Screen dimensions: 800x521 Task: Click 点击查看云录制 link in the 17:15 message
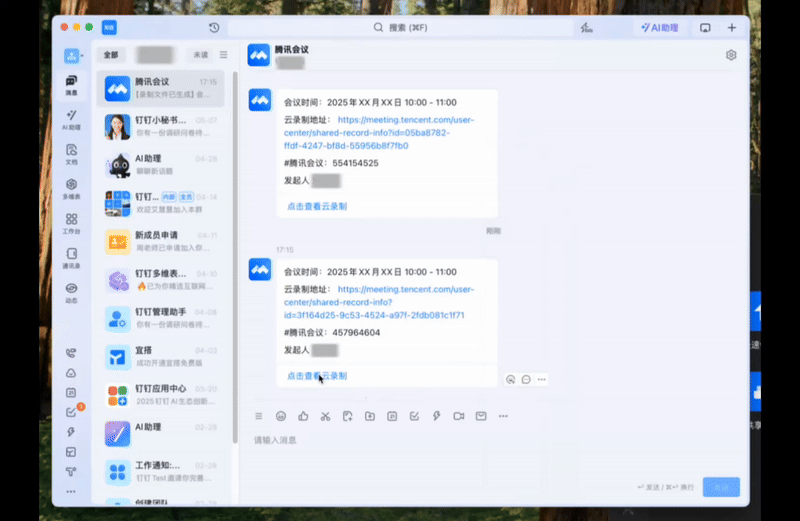(x=317, y=376)
